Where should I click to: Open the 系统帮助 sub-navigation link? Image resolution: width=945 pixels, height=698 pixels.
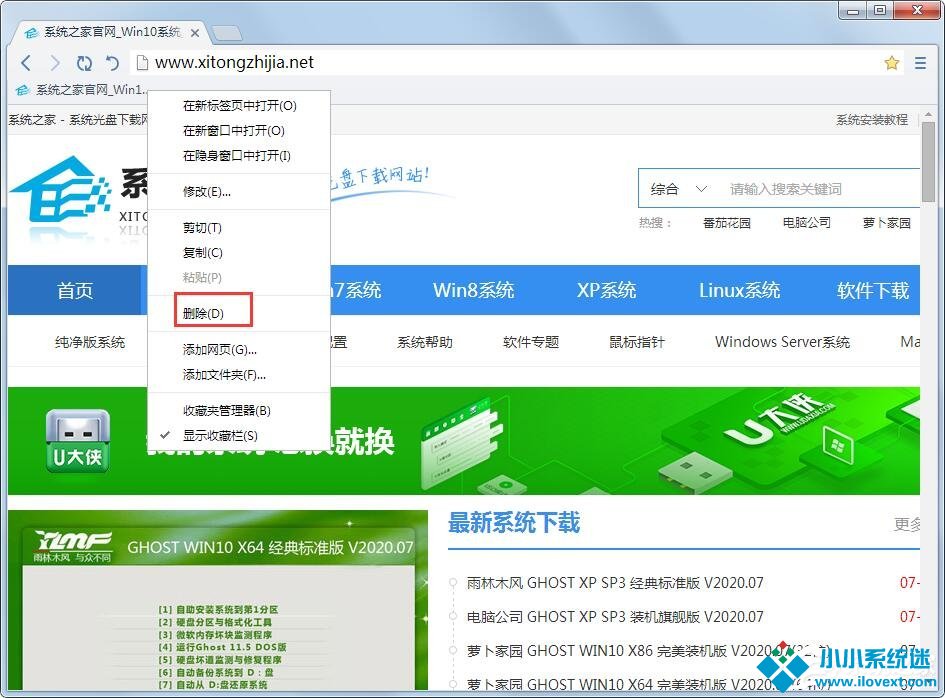[x=425, y=342]
